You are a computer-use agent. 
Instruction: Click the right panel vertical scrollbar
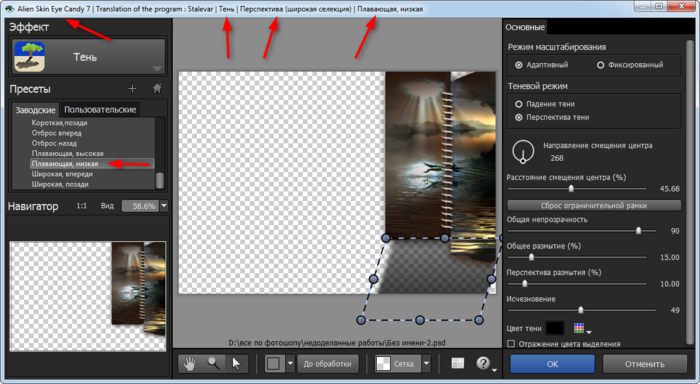coord(690,192)
